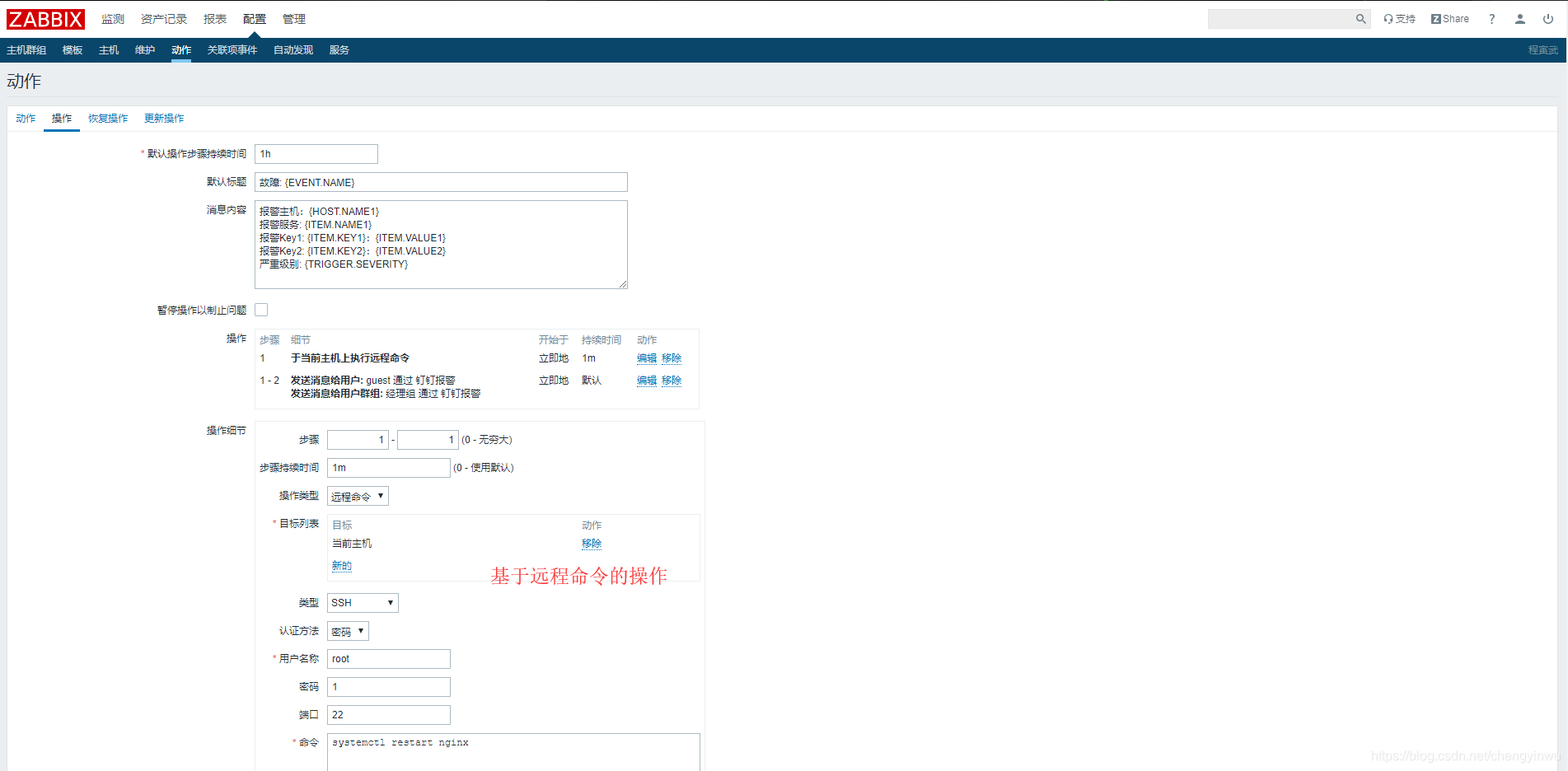Viewport: 1568px width, 771px height.
Task: Switch to the 更新操作 tab
Action: (164, 119)
